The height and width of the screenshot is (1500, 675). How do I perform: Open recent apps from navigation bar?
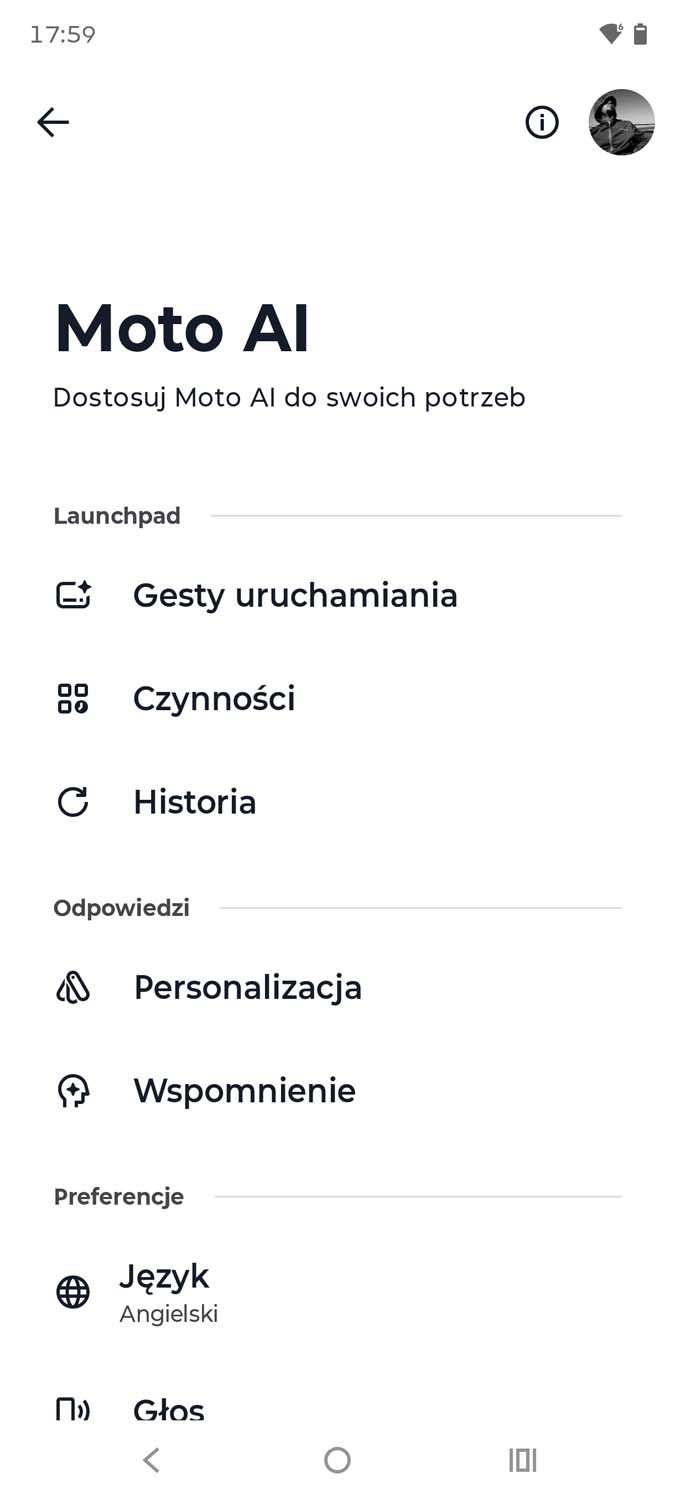522,1460
